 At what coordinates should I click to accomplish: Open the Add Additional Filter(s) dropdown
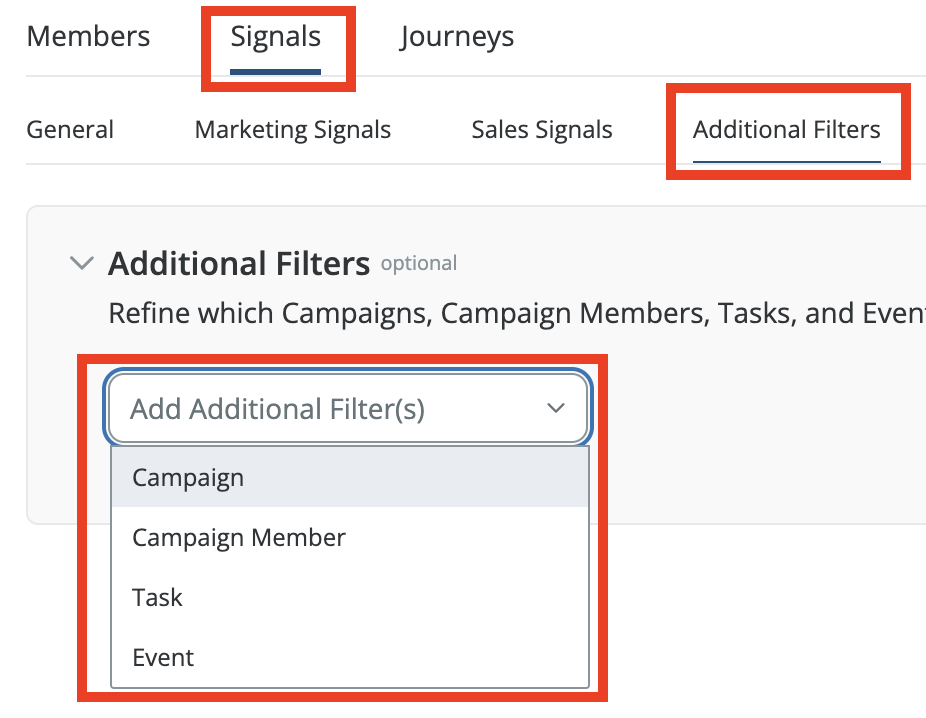click(330, 409)
